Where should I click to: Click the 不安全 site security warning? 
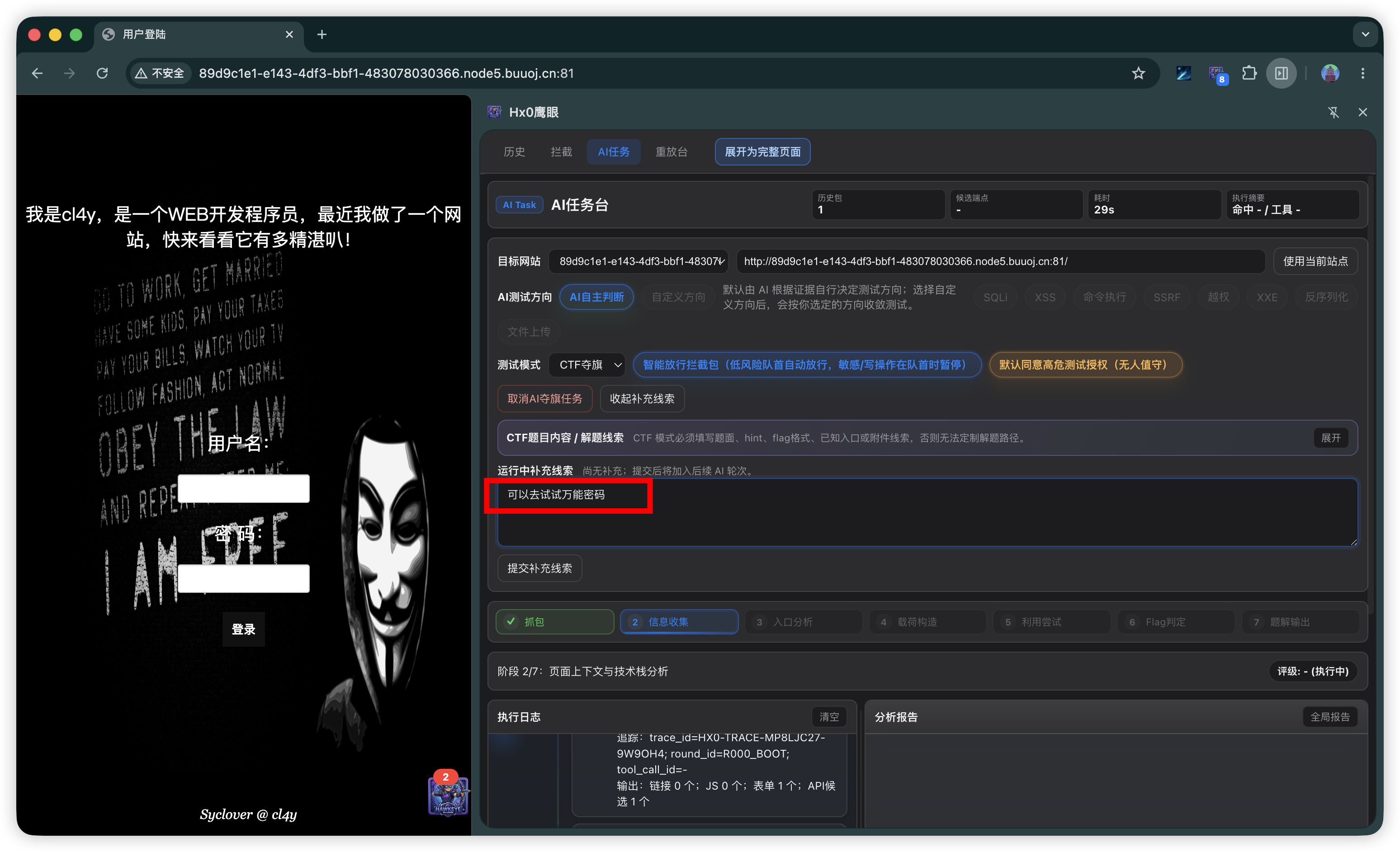point(160,73)
